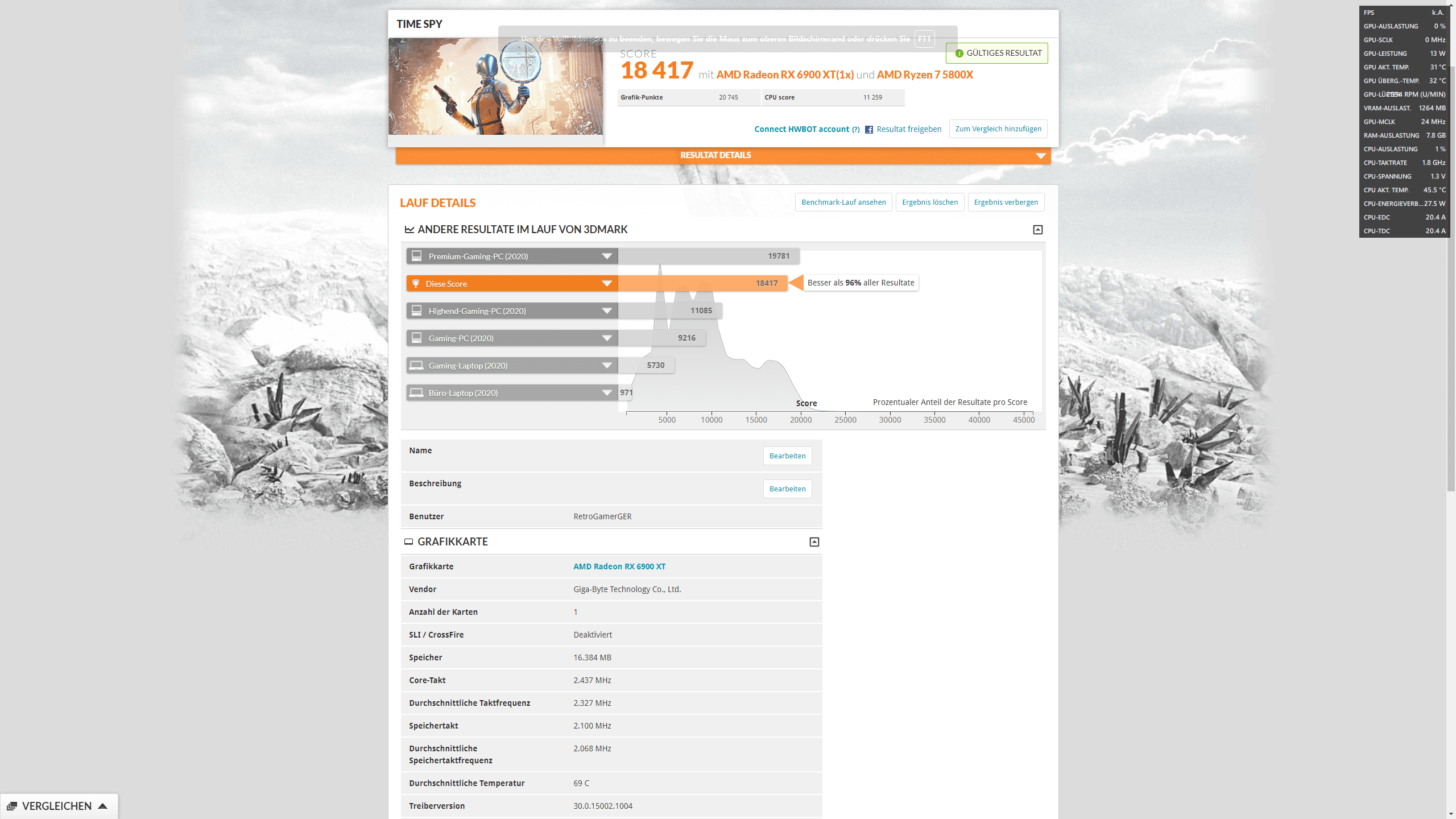Image resolution: width=1456 pixels, height=819 pixels.
Task: Click the Time Spy benchmark thumbnail image
Action: click(495, 86)
